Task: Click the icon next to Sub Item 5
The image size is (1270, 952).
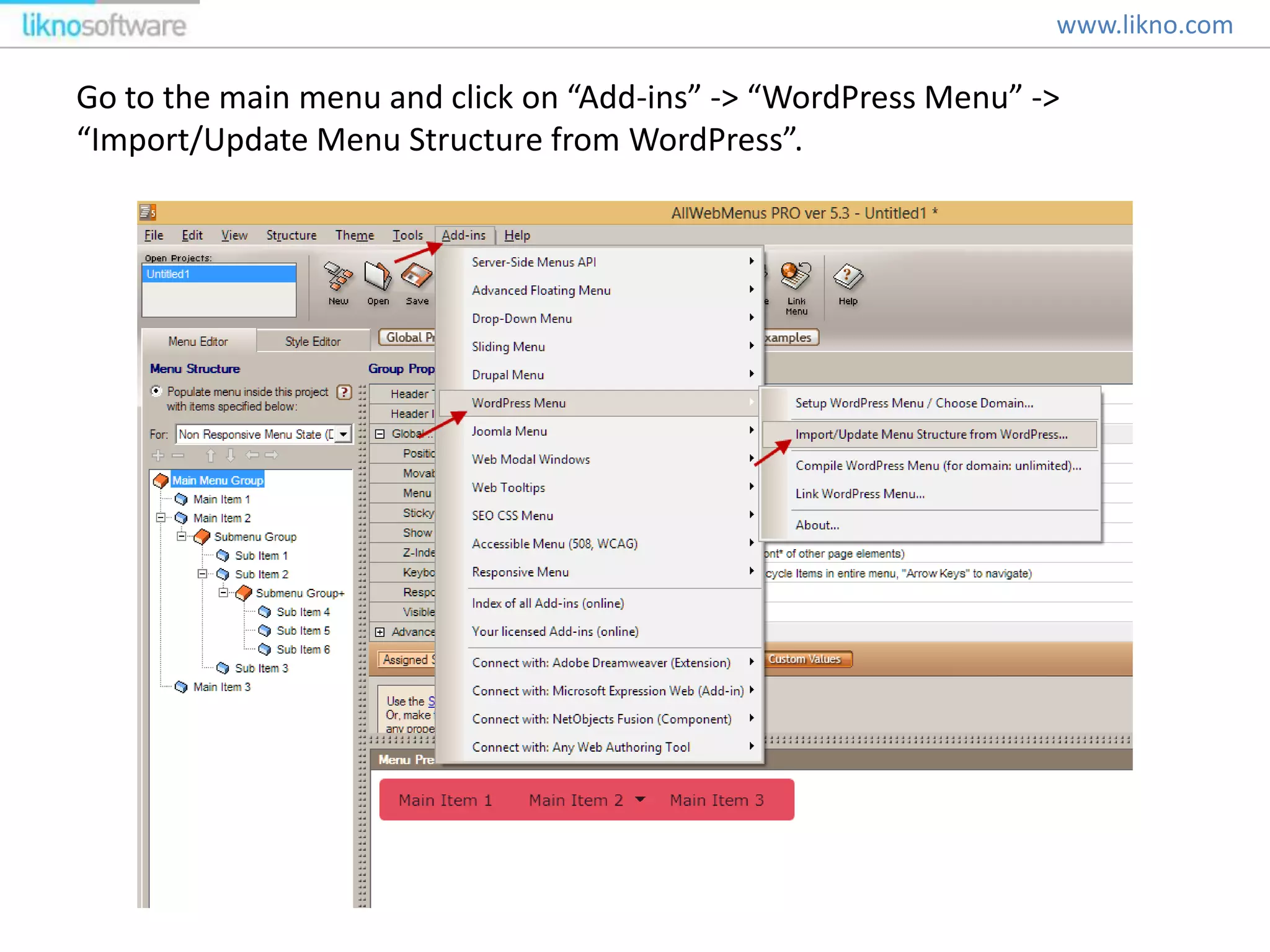Action: pyautogui.click(x=265, y=630)
